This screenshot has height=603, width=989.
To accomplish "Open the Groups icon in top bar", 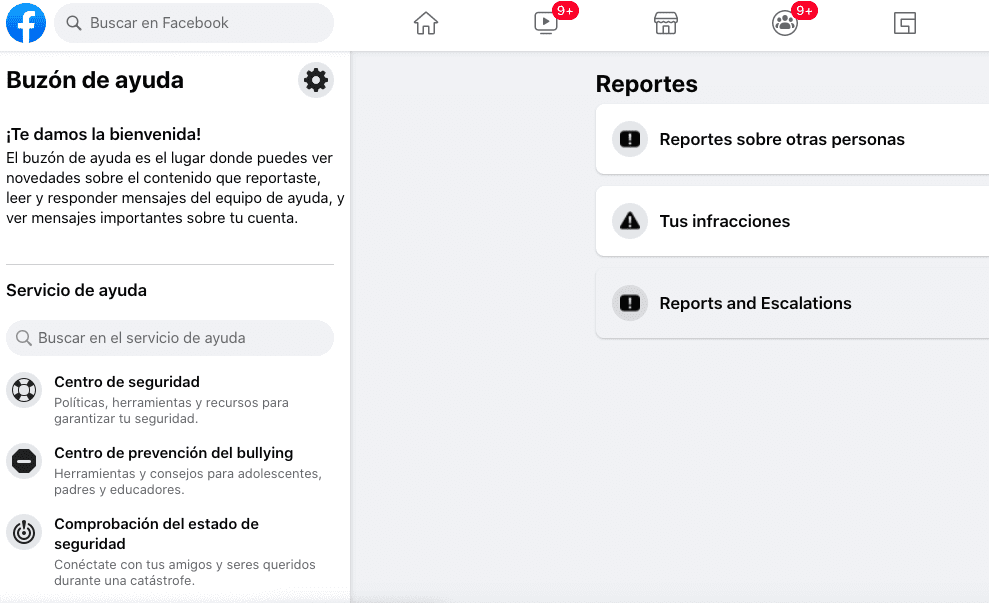I will pyautogui.click(x=785, y=23).
